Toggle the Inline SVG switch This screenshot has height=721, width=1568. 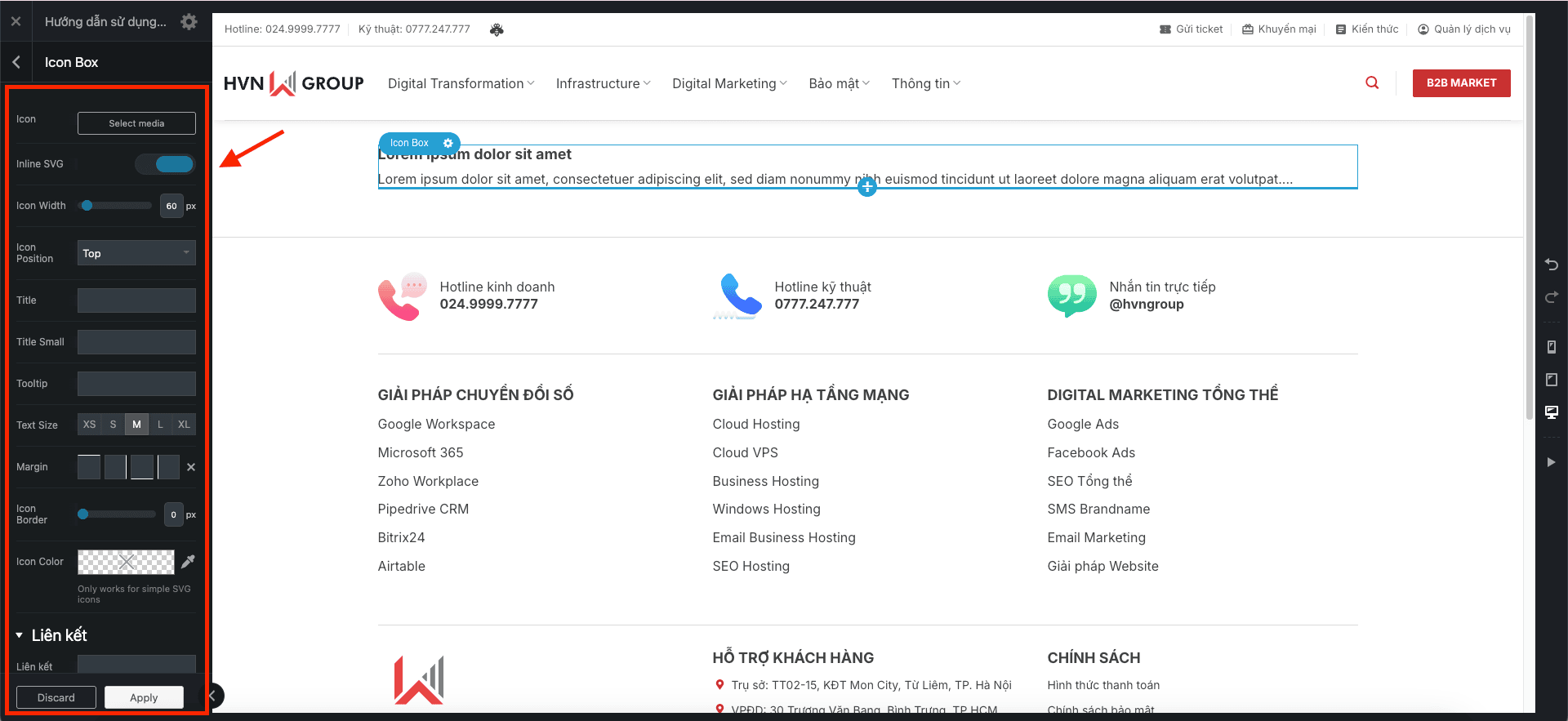pos(166,164)
